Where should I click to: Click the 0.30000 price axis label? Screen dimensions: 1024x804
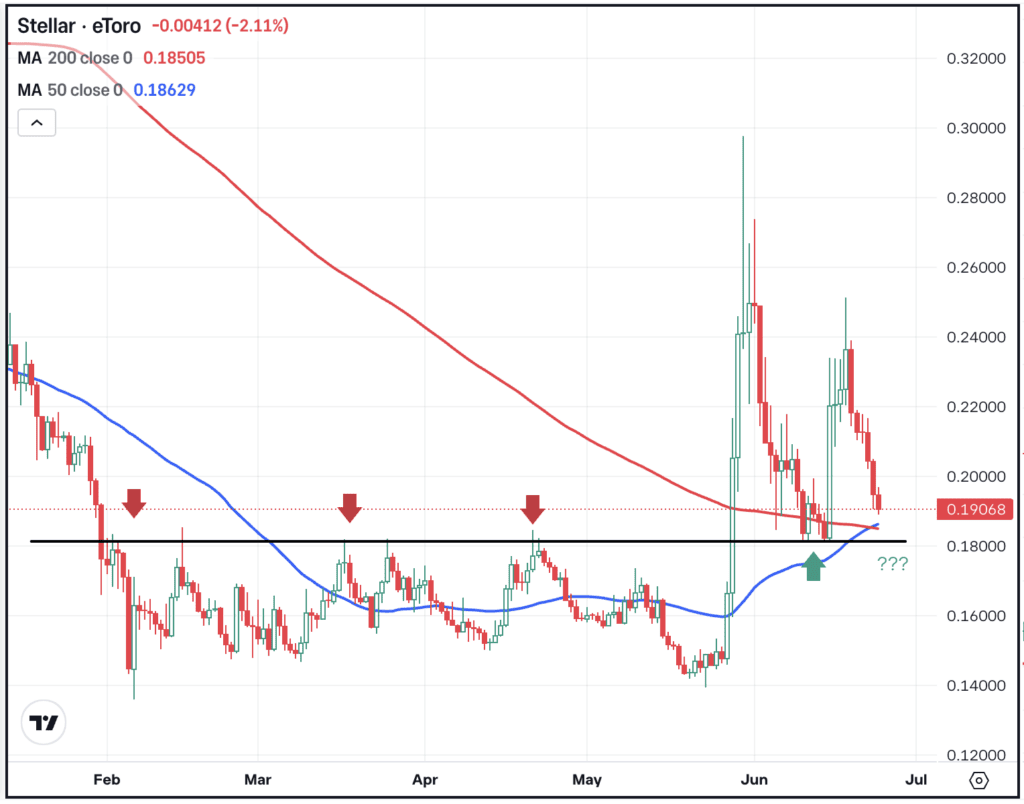click(x=976, y=128)
